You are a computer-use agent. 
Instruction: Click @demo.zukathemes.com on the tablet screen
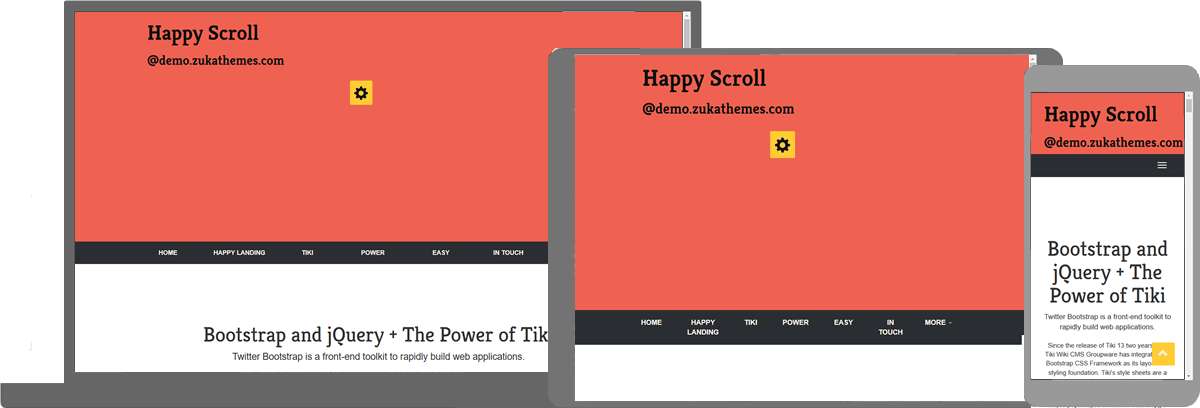(x=718, y=108)
